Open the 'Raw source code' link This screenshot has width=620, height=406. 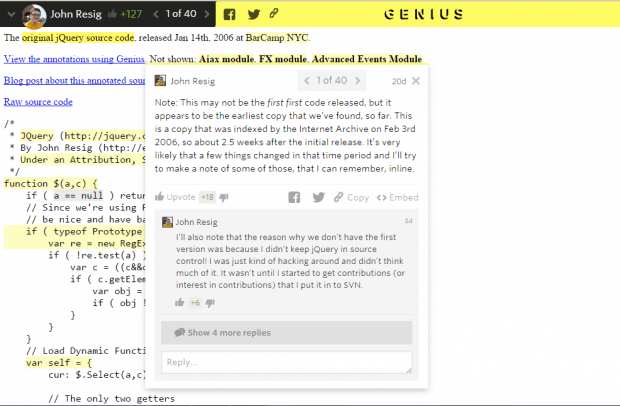(38, 102)
